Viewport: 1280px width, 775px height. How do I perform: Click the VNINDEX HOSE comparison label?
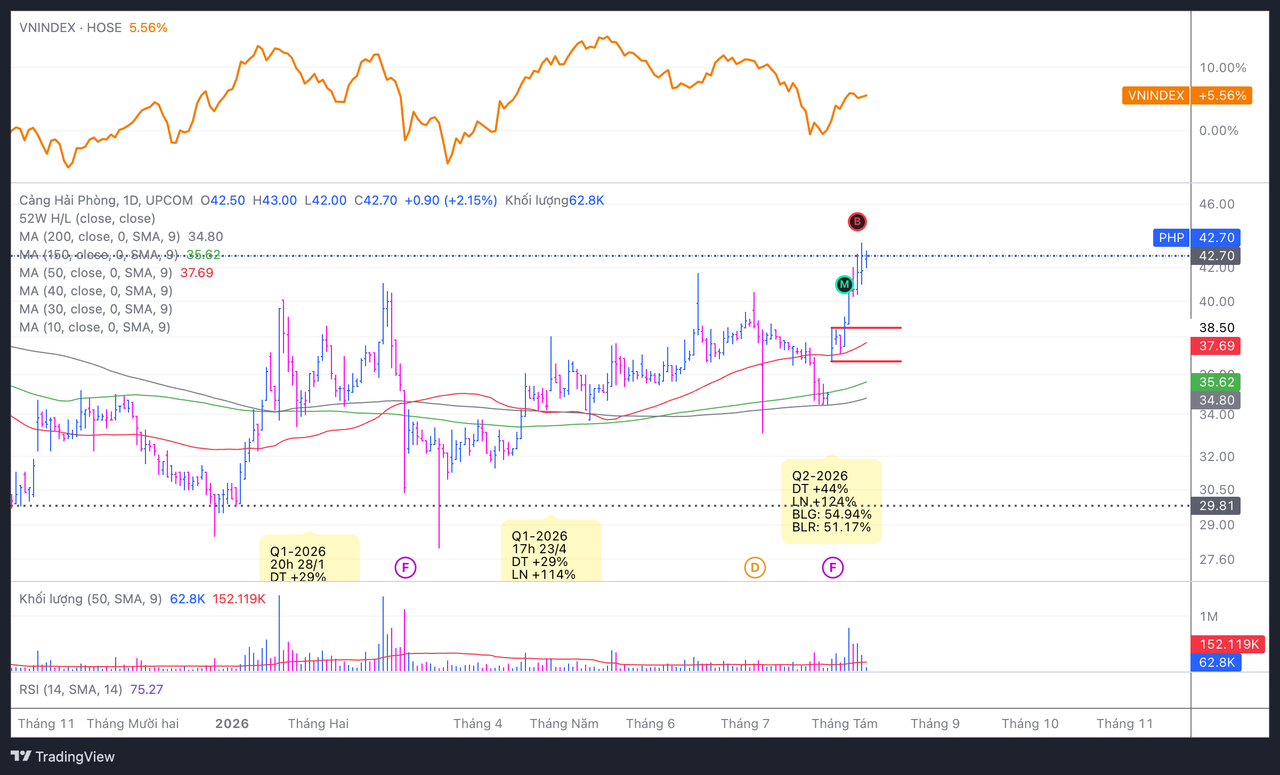(69, 28)
